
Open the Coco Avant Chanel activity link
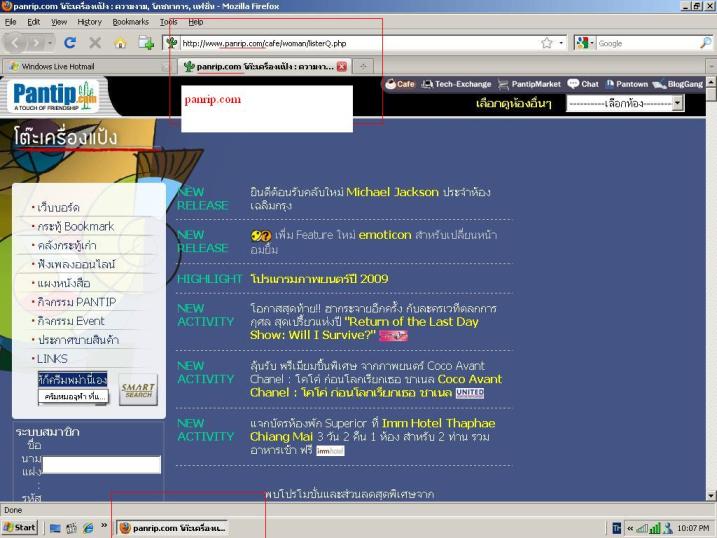pyautogui.click(x=376, y=386)
